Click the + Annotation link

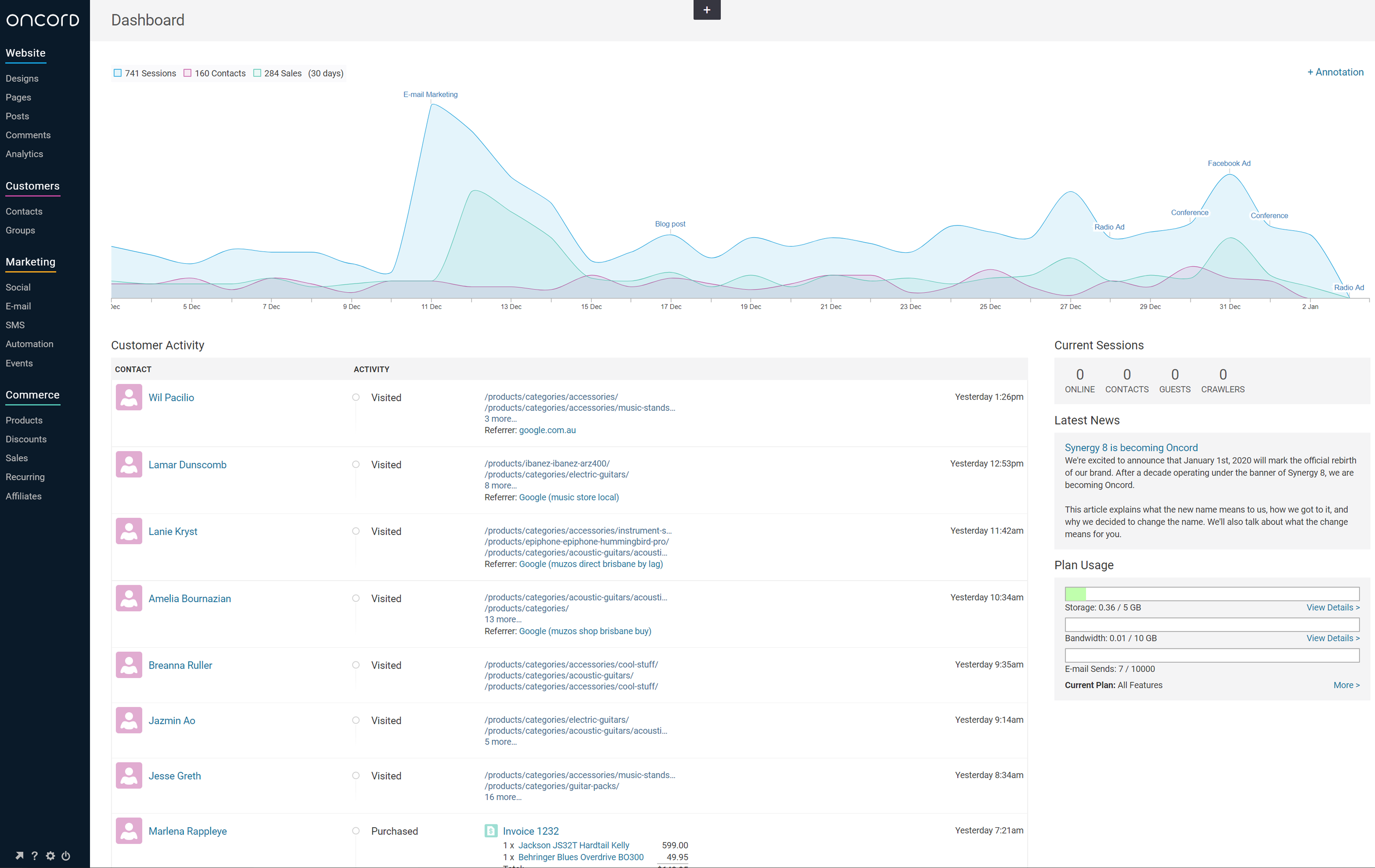pyautogui.click(x=1335, y=72)
